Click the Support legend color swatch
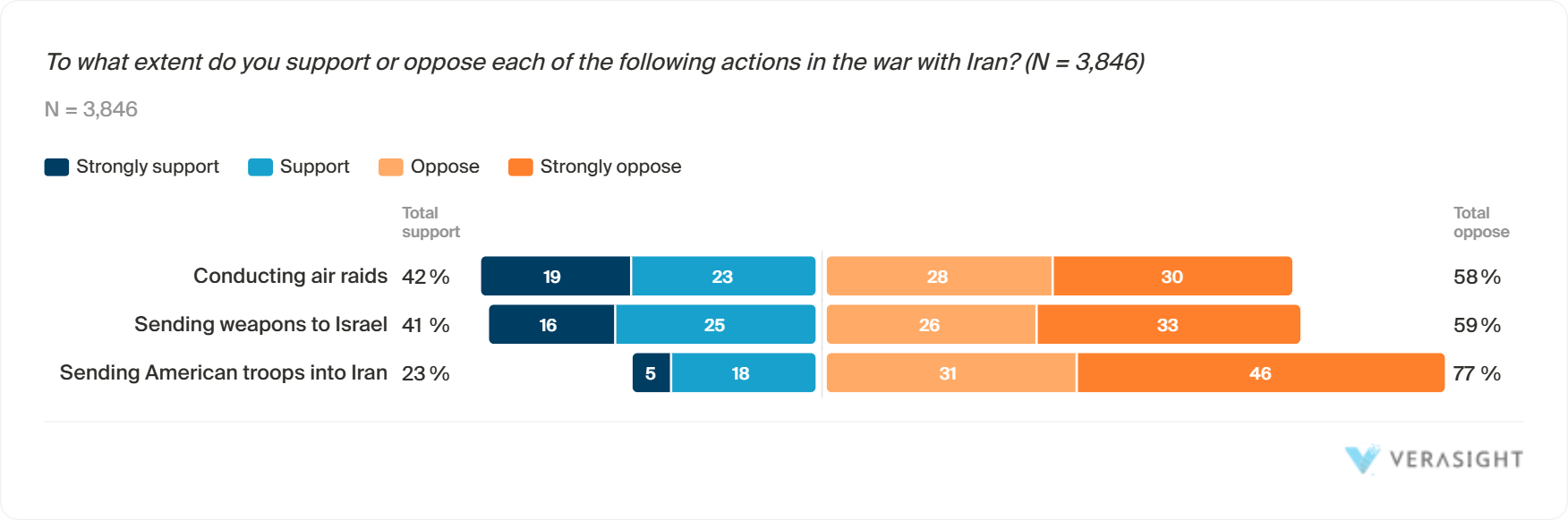The width and height of the screenshot is (1568, 521). click(260, 167)
